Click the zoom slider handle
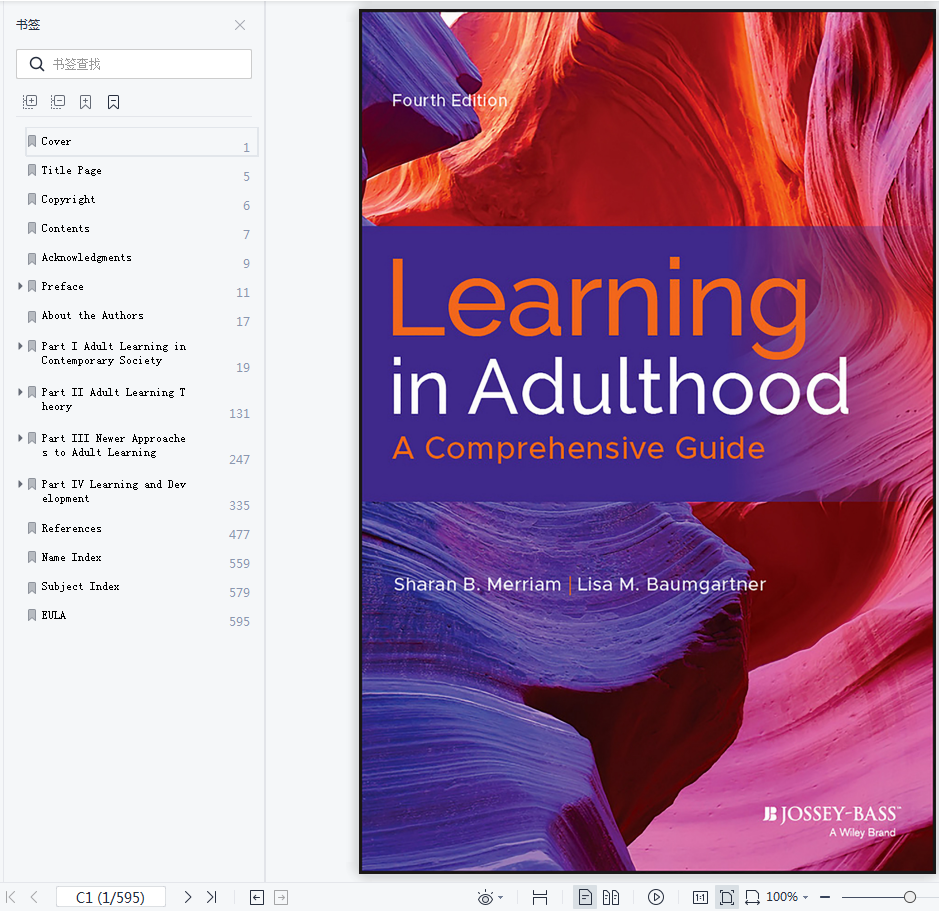Image resolution: width=939 pixels, height=911 pixels. 910,897
